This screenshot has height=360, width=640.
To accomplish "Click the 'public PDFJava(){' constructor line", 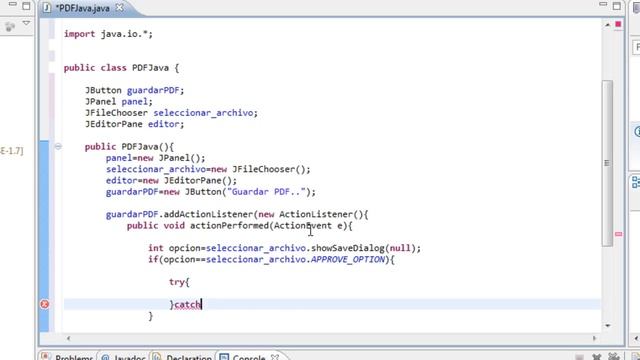I will (x=129, y=147).
